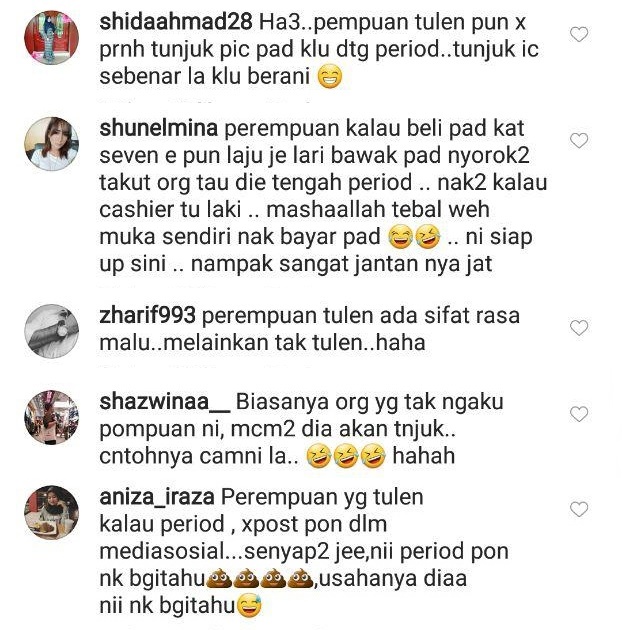Click the sweat-smile emoji after 'nii nk bgitahu'
The width and height of the screenshot is (622, 630).
(x=249, y=605)
